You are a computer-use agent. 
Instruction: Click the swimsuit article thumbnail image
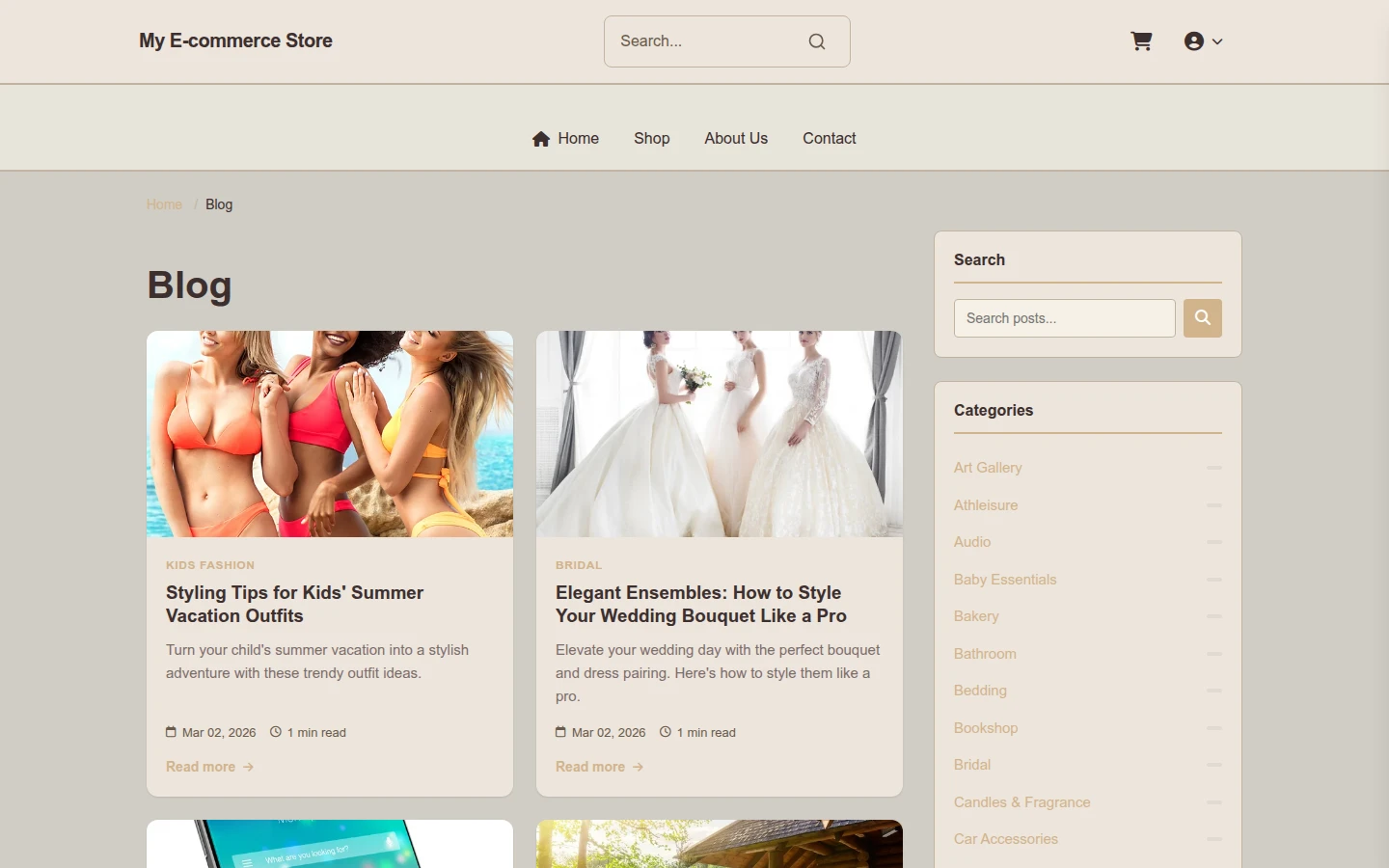pyautogui.click(x=330, y=434)
